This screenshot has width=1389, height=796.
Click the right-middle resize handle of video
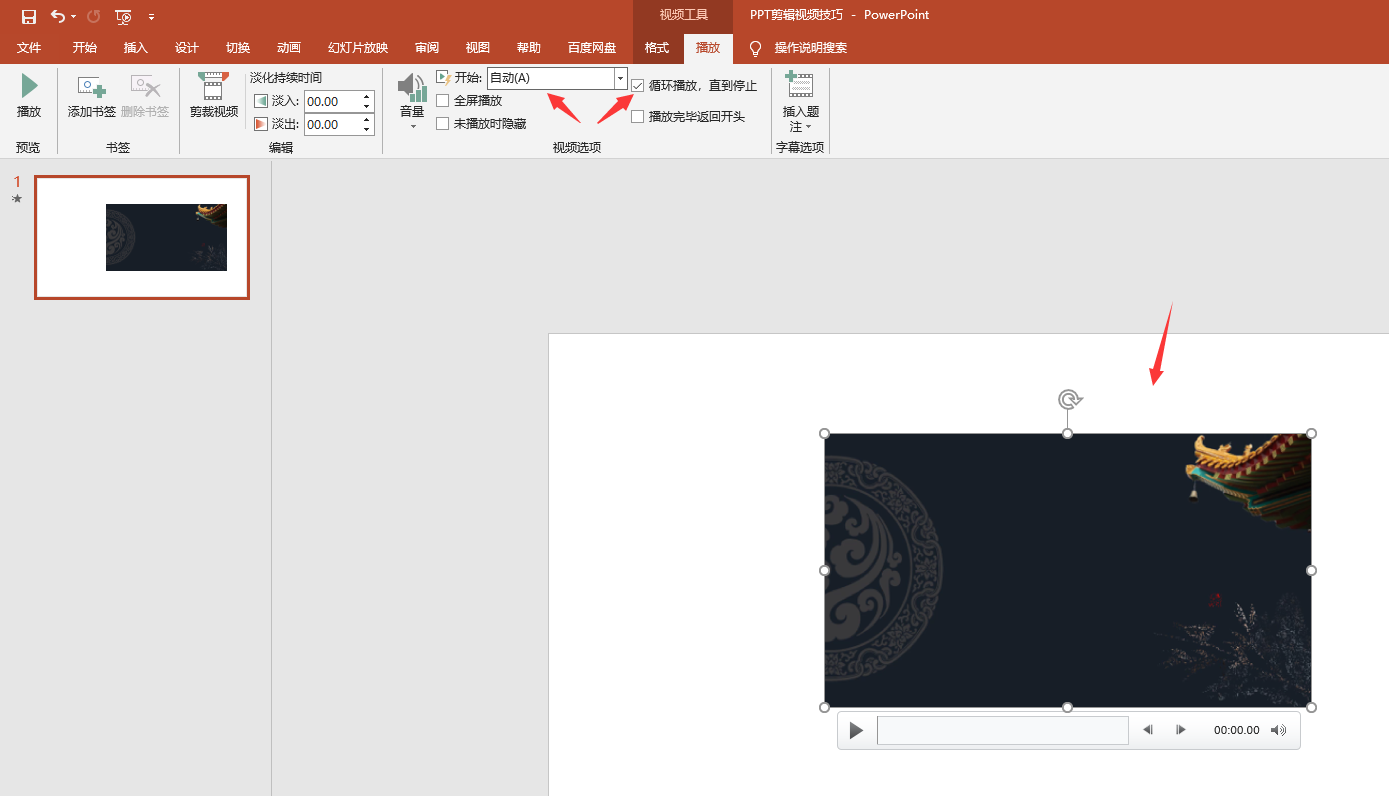[1311, 570]
